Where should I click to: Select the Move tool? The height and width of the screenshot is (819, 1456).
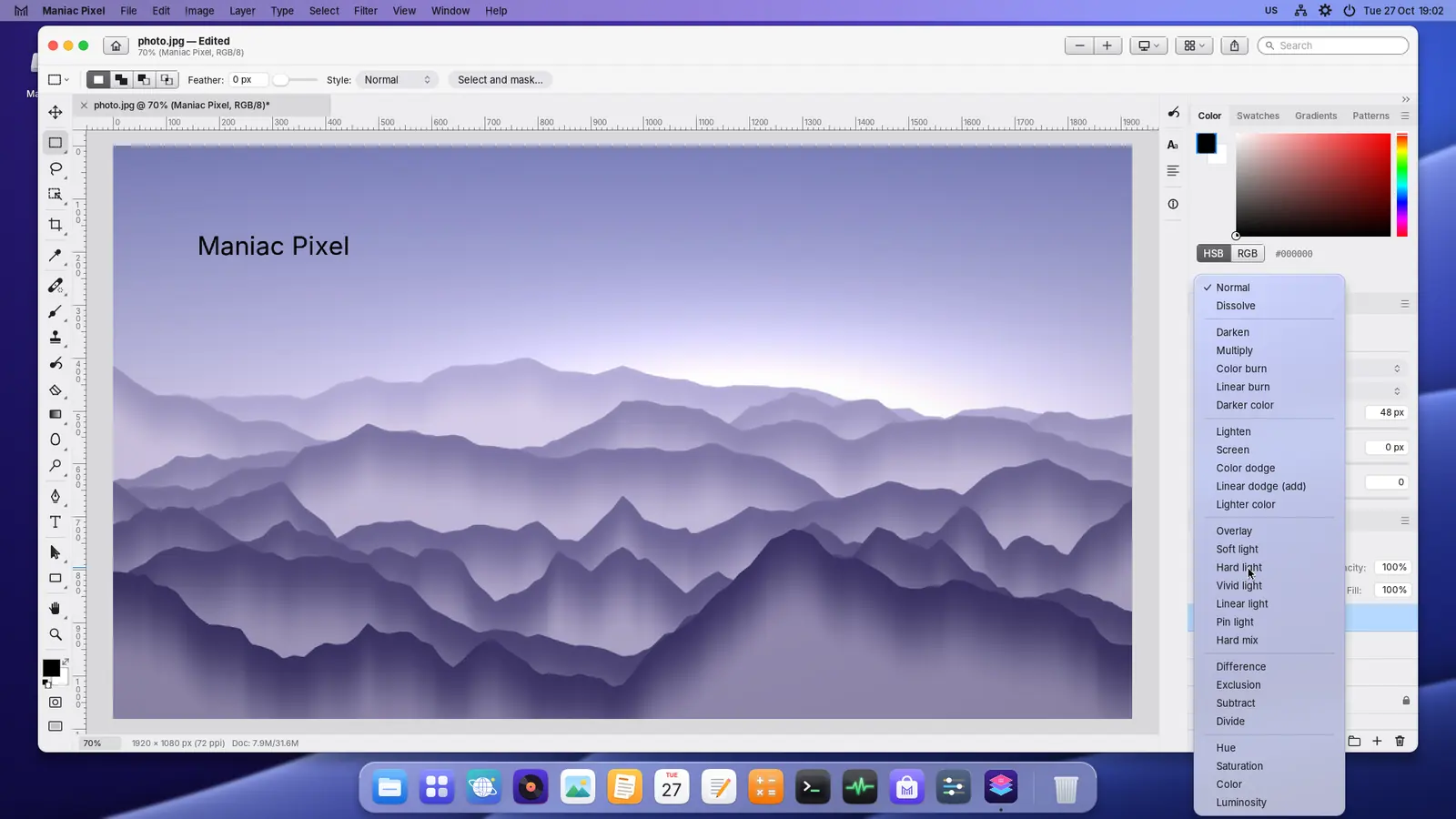coord(56,112)
